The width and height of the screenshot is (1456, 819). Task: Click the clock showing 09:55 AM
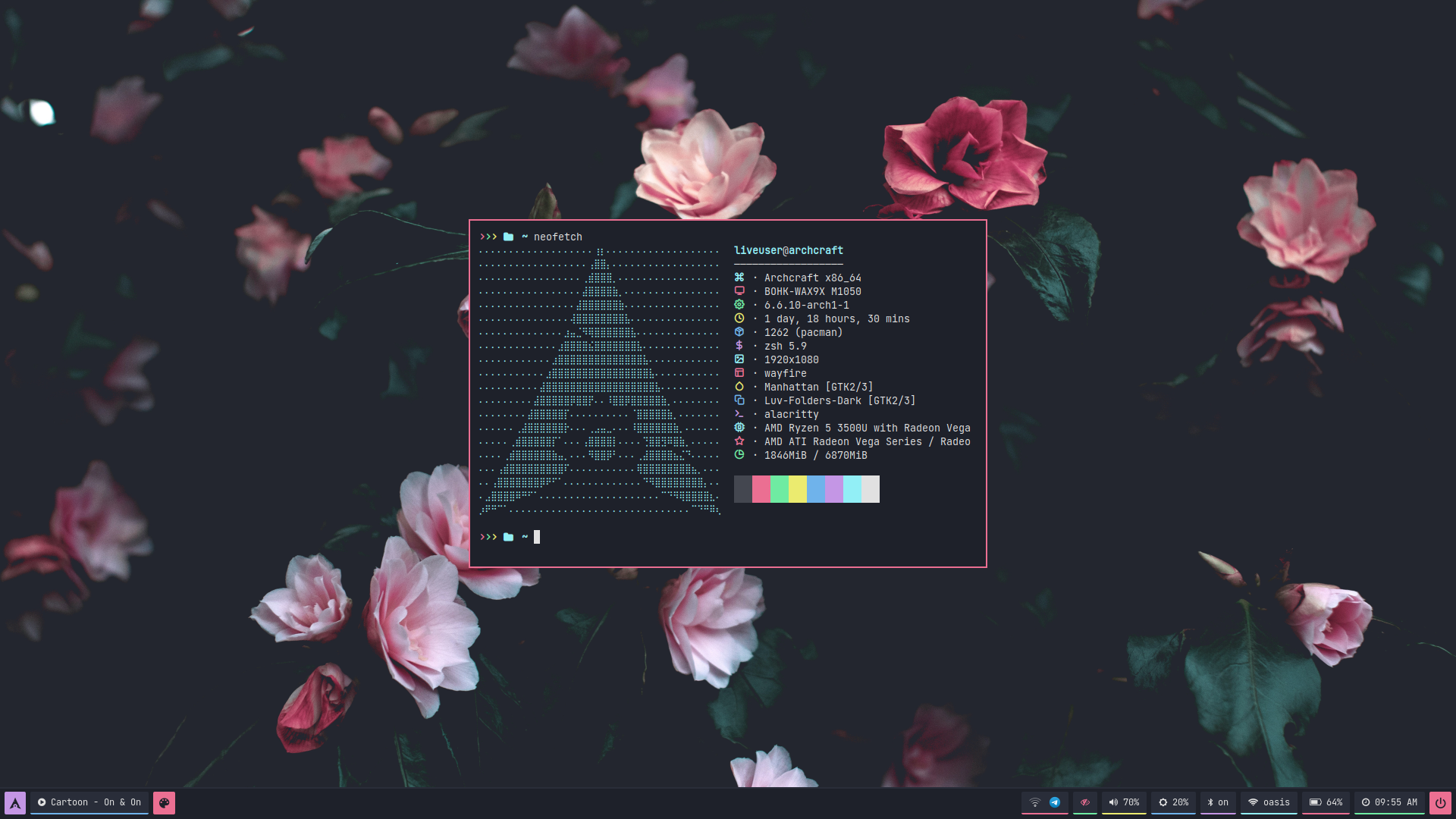point(1389,802)
